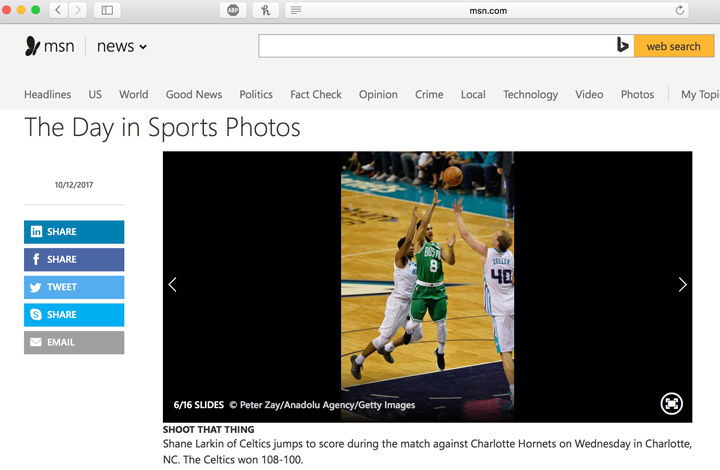The height and width of the screenshot is (470, 720).
Task: Share the slideshow on Facebook
Action: tap(74, 259)
